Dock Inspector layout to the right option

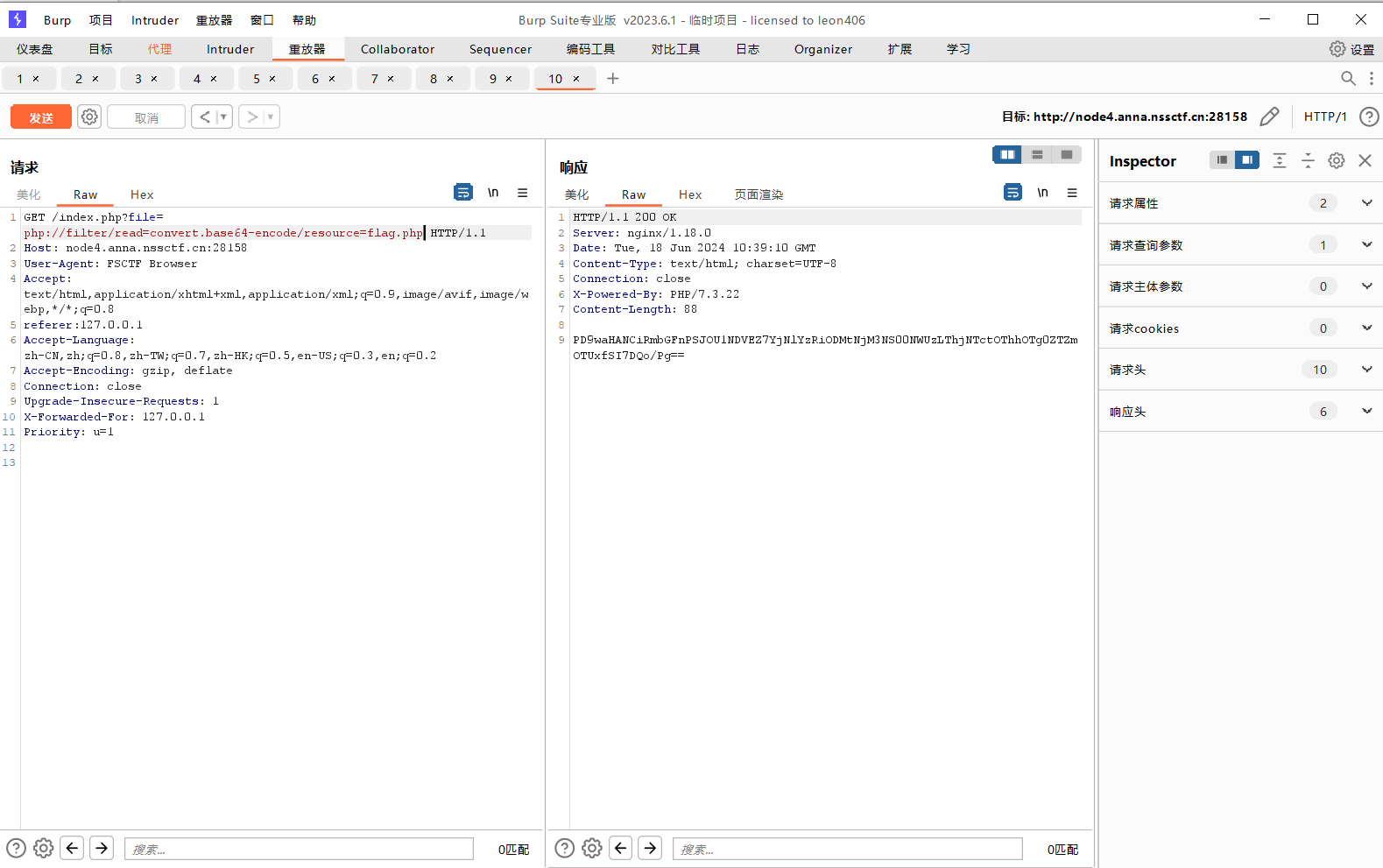1247,160
